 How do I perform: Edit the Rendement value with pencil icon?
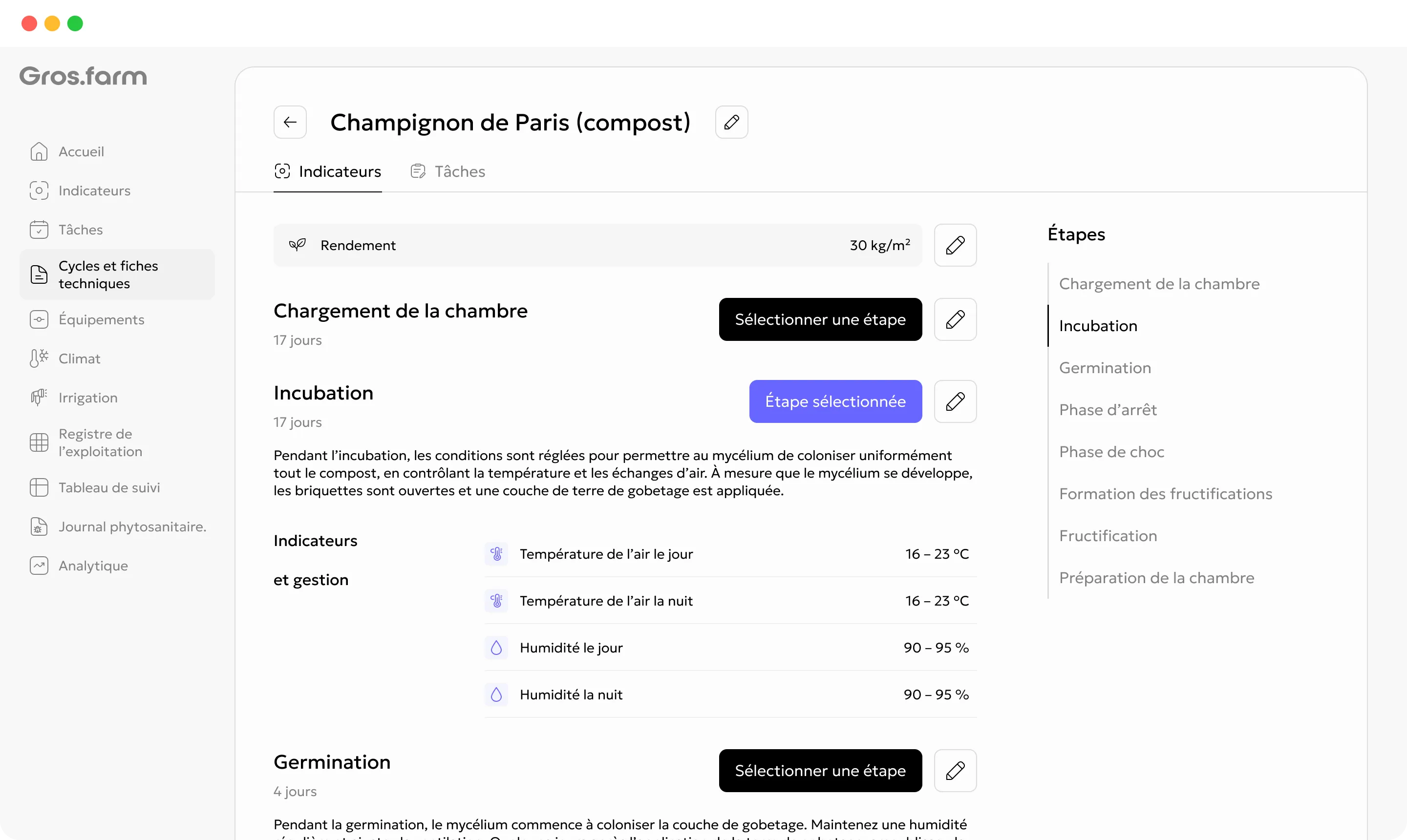pos(955,245)
